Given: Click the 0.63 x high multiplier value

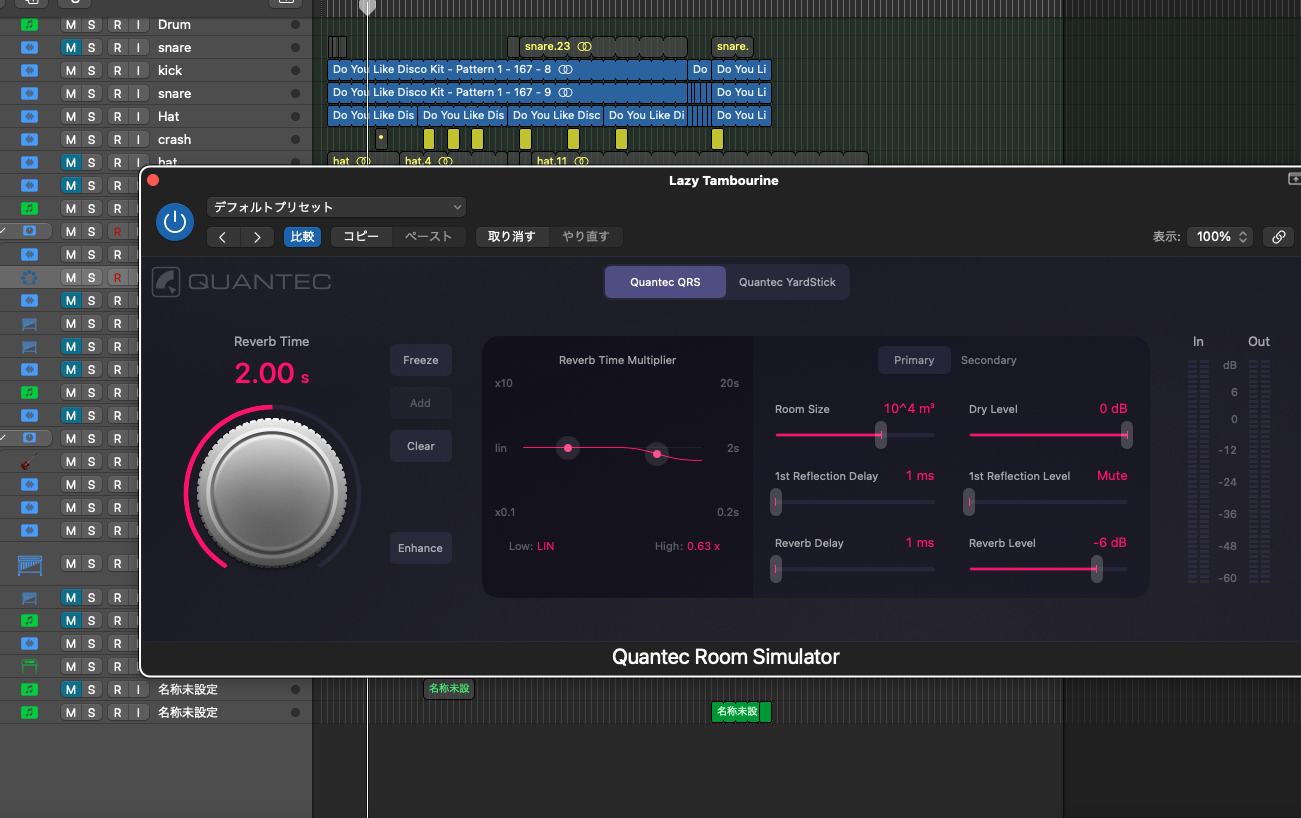Looking at the screenshot, I should [x=703, y=546].
